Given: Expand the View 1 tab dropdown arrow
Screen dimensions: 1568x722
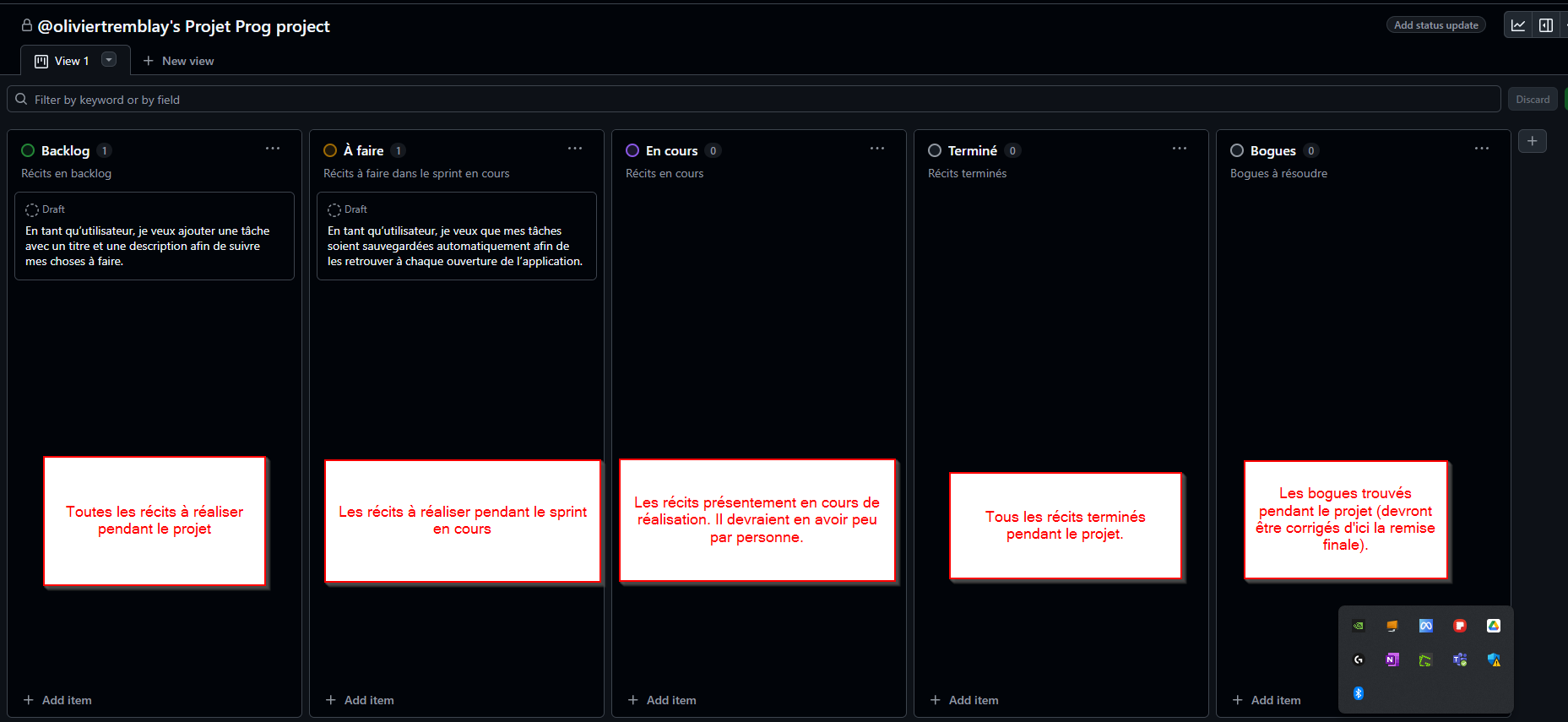Looking at the screenshot, I should (109, 59).
